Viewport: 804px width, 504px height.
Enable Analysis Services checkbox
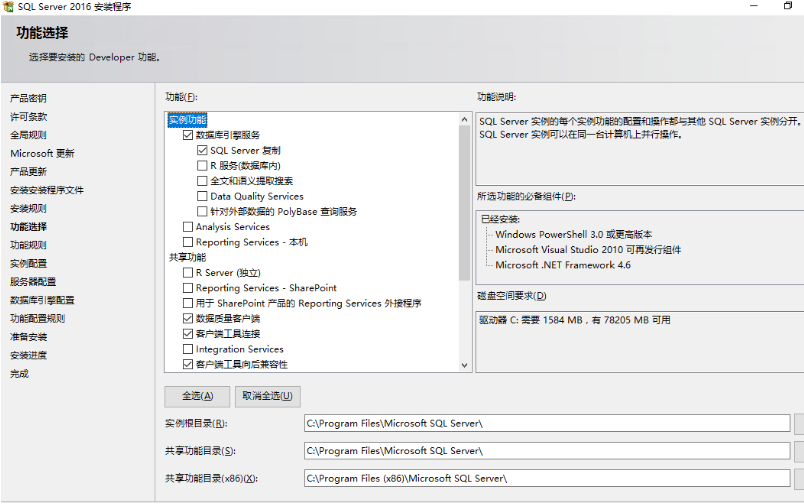coord(188,227)
